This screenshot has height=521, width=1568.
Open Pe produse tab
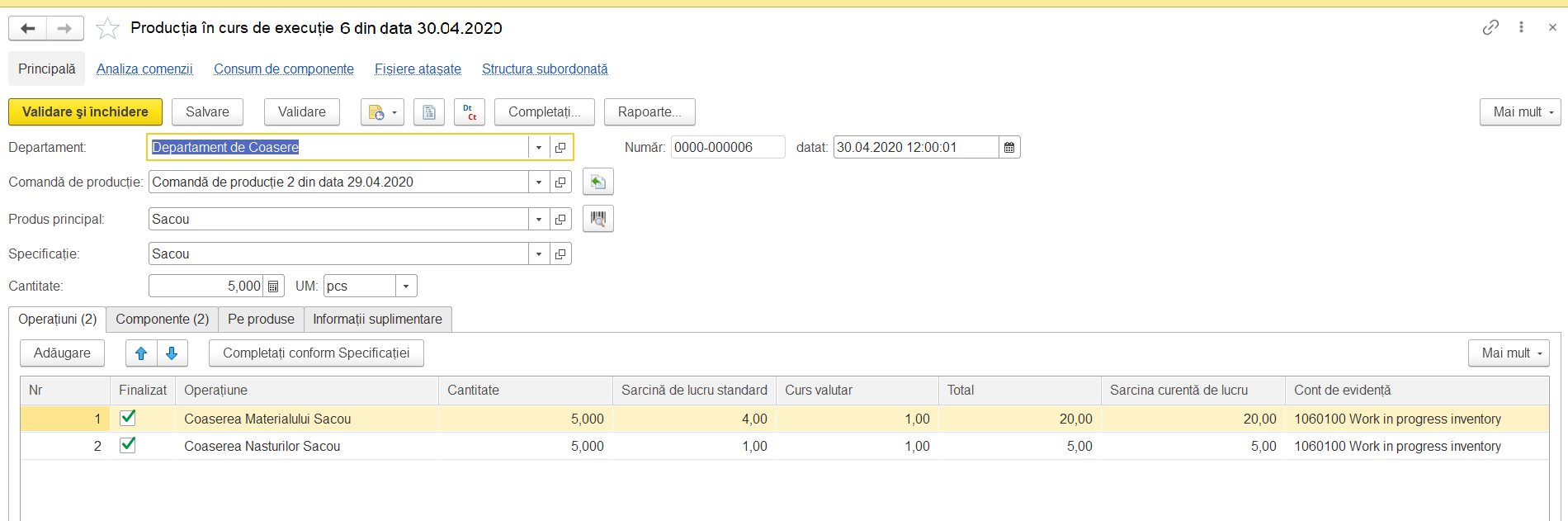(261, 320)
